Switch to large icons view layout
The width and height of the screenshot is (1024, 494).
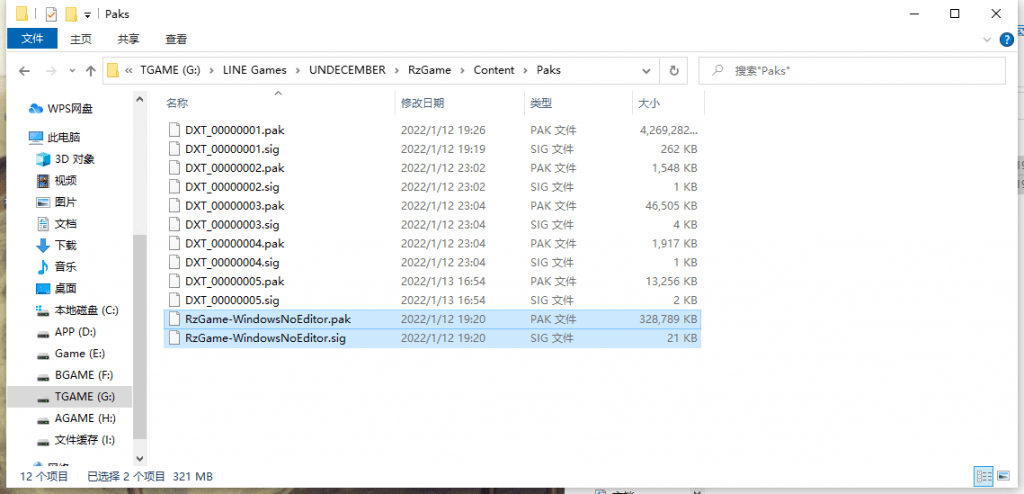point(1002,476)
